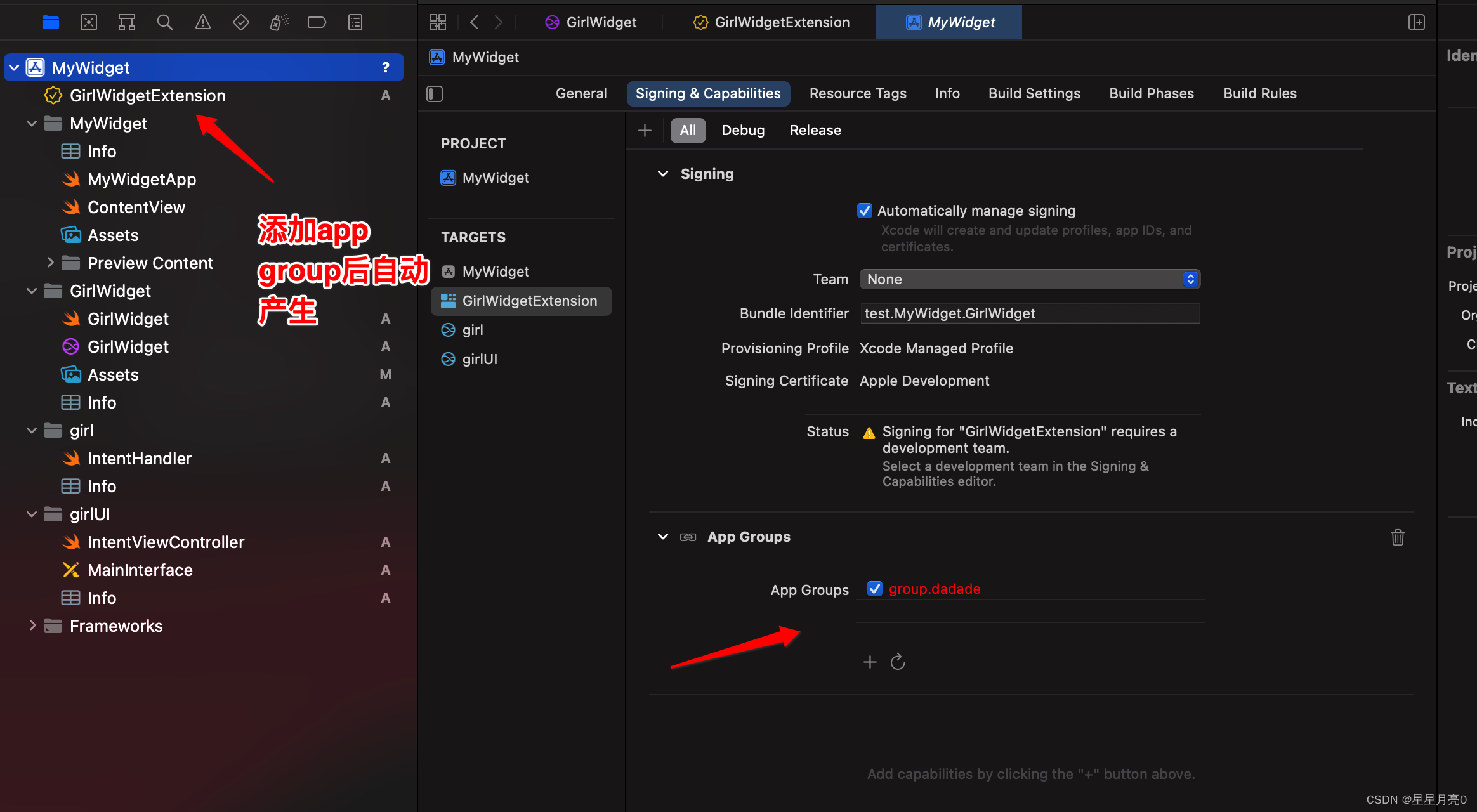
Task: Collapse the Signing section
Action: click(x=663, y=174)
